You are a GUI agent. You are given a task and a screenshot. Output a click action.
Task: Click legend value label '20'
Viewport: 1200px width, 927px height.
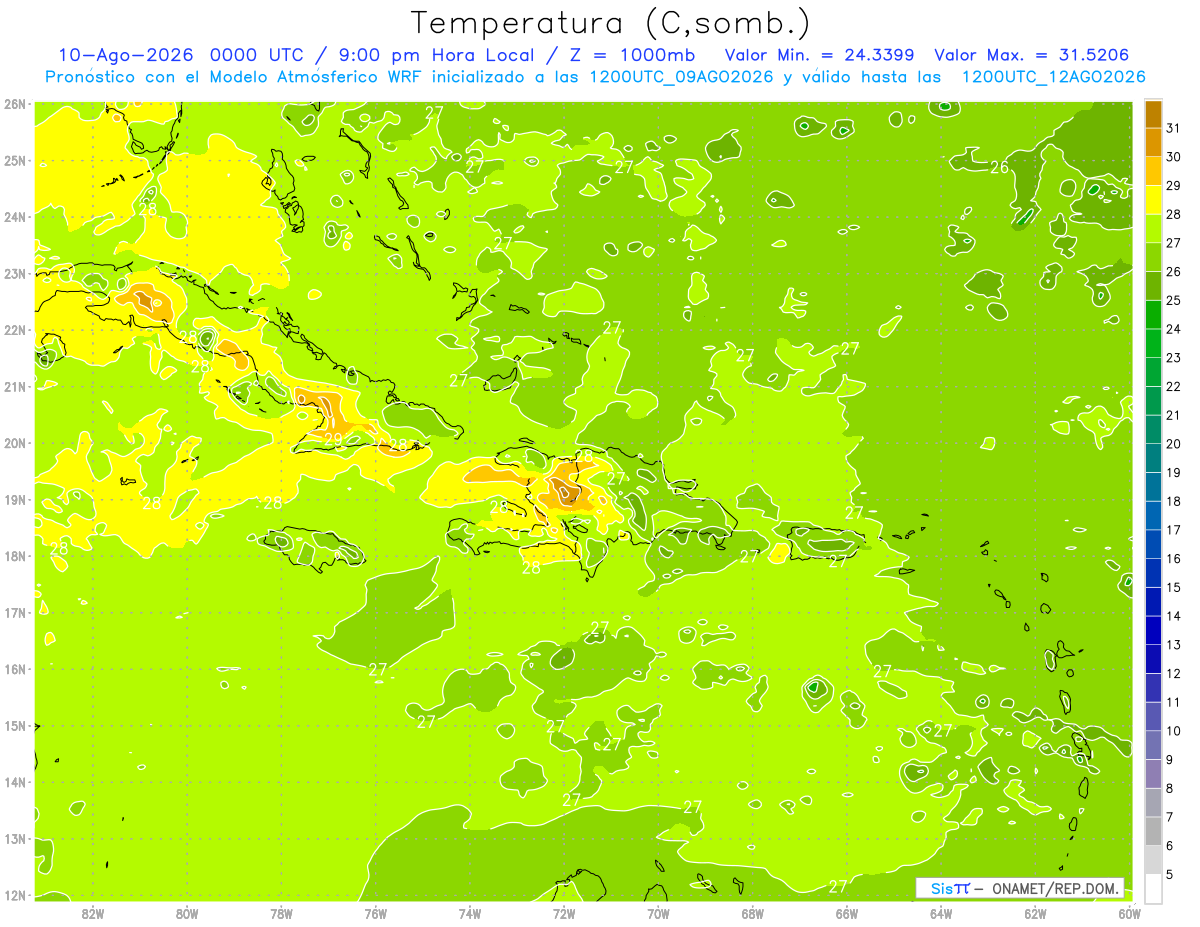(x=1174, y=444)
